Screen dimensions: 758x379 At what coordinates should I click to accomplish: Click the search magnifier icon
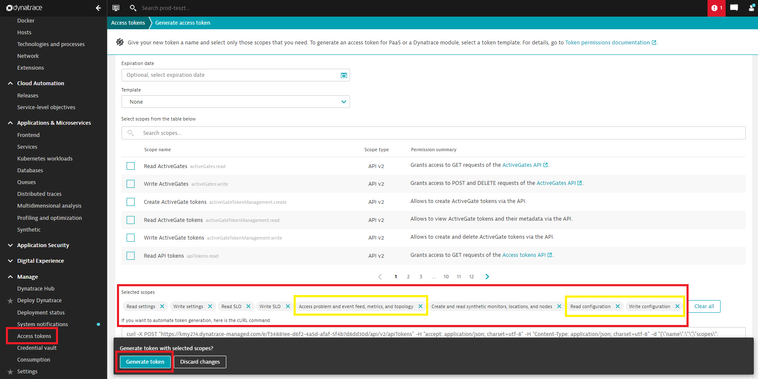click(x=133, y=8)
